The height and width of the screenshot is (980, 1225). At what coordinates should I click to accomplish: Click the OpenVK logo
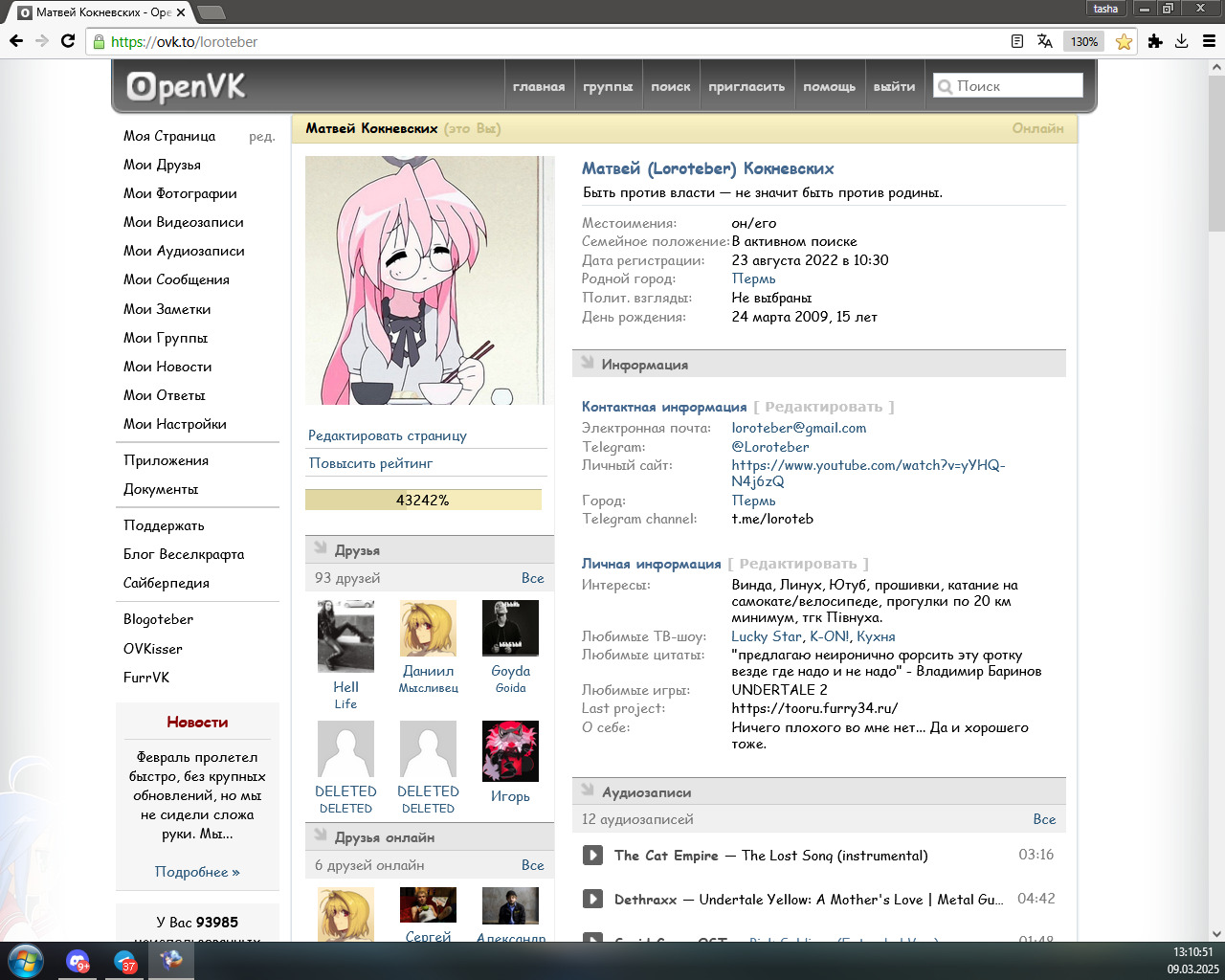(187, 87)
